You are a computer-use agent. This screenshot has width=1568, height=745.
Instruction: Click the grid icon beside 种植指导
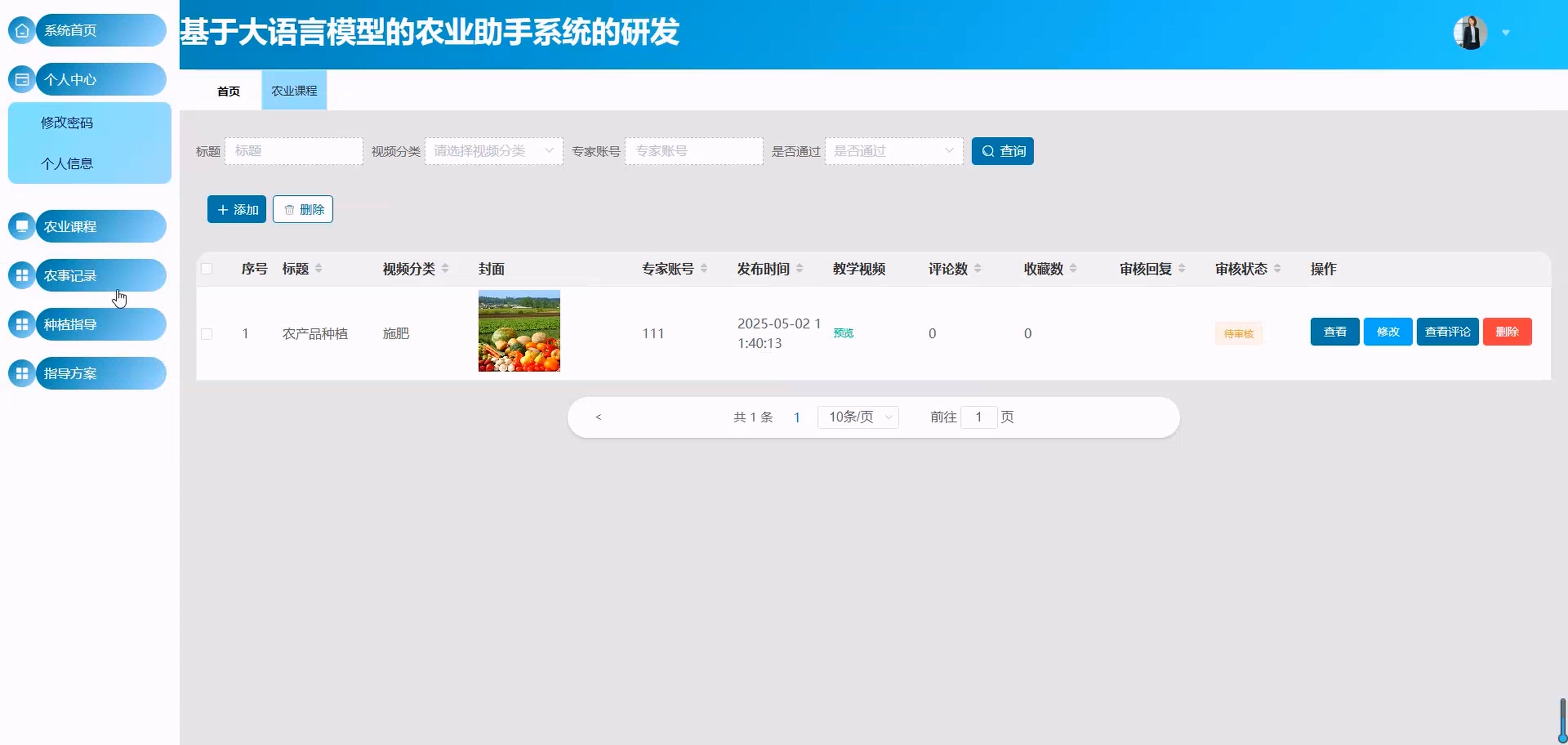22,325
